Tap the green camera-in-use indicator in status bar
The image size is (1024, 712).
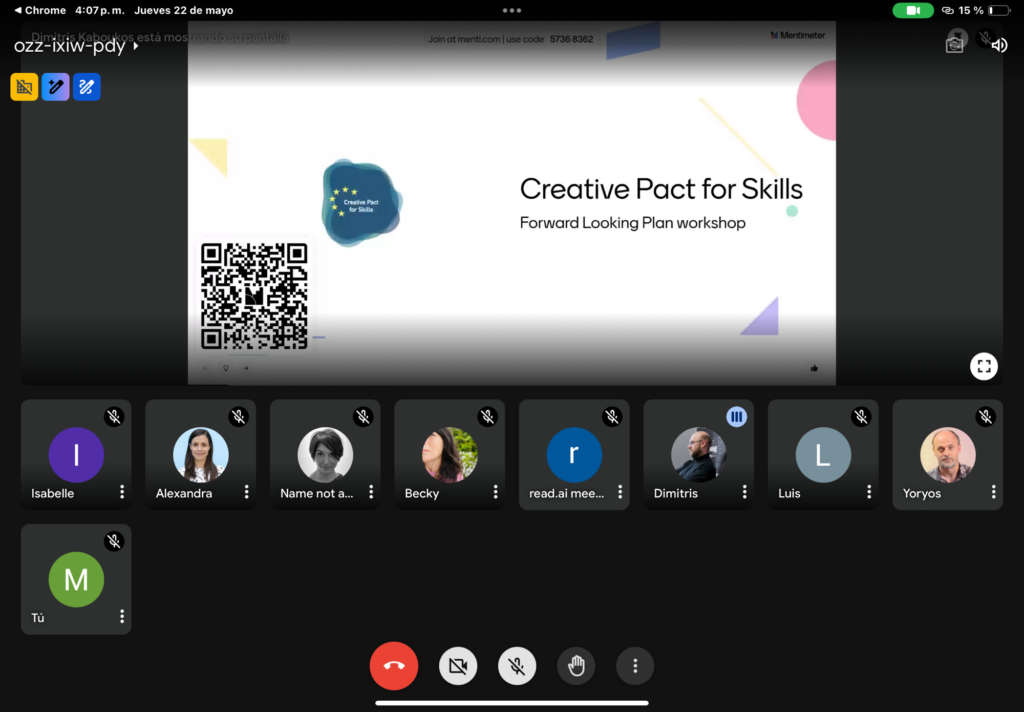tap(912, 11)
